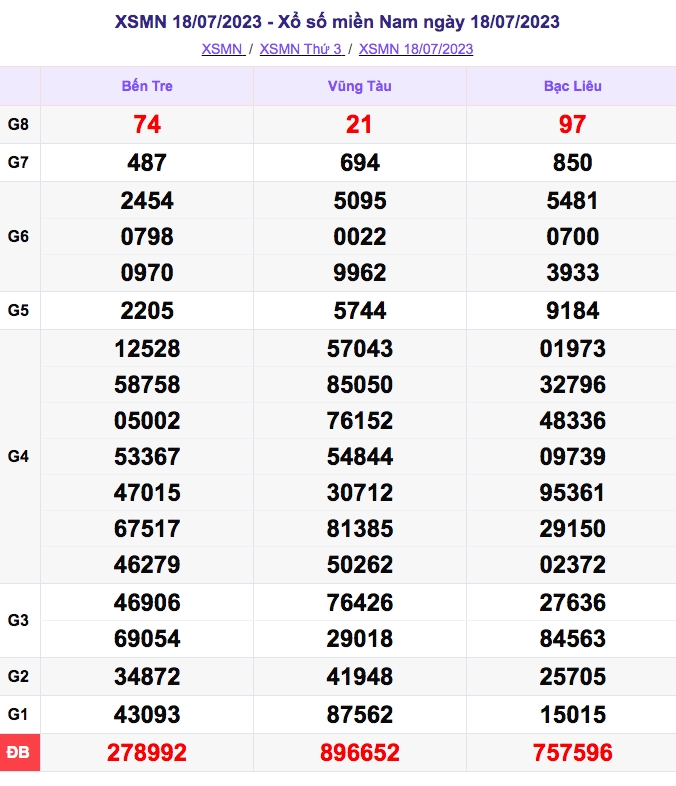Click the G6 number 2454
The image size is (676, 786).
coord(147,201)
